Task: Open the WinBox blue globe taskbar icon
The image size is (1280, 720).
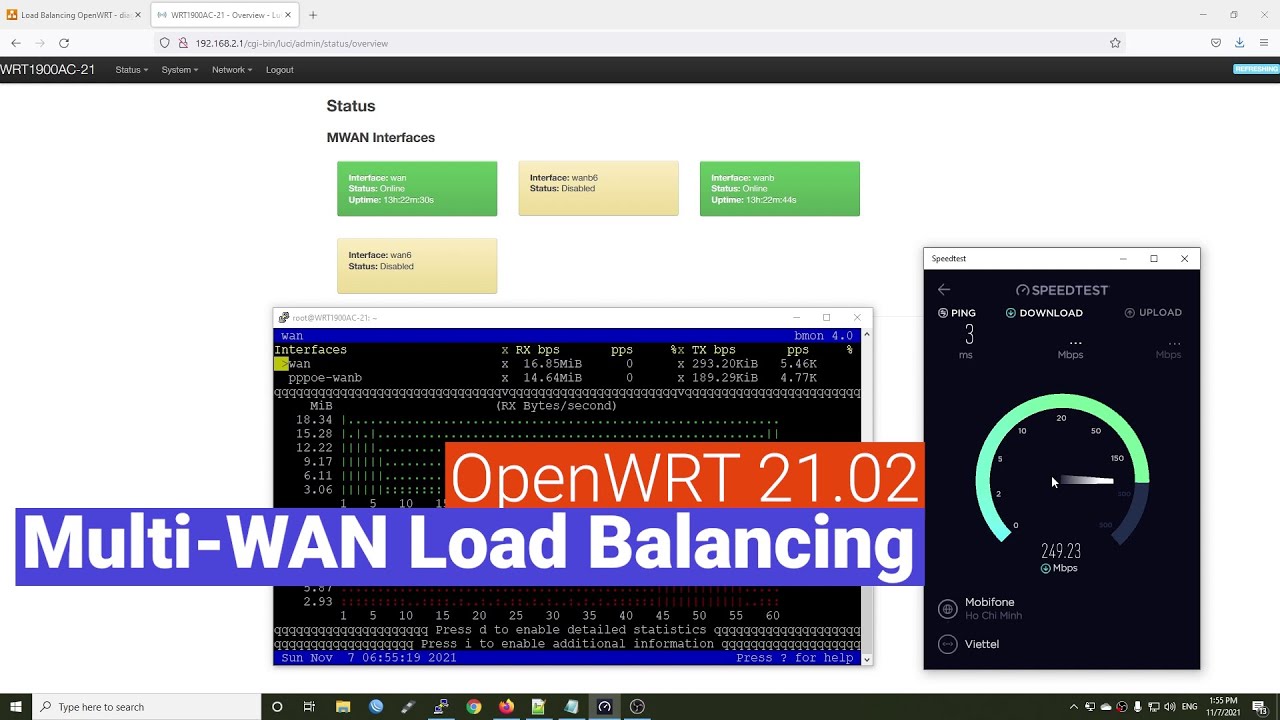Action: point(376,707)
